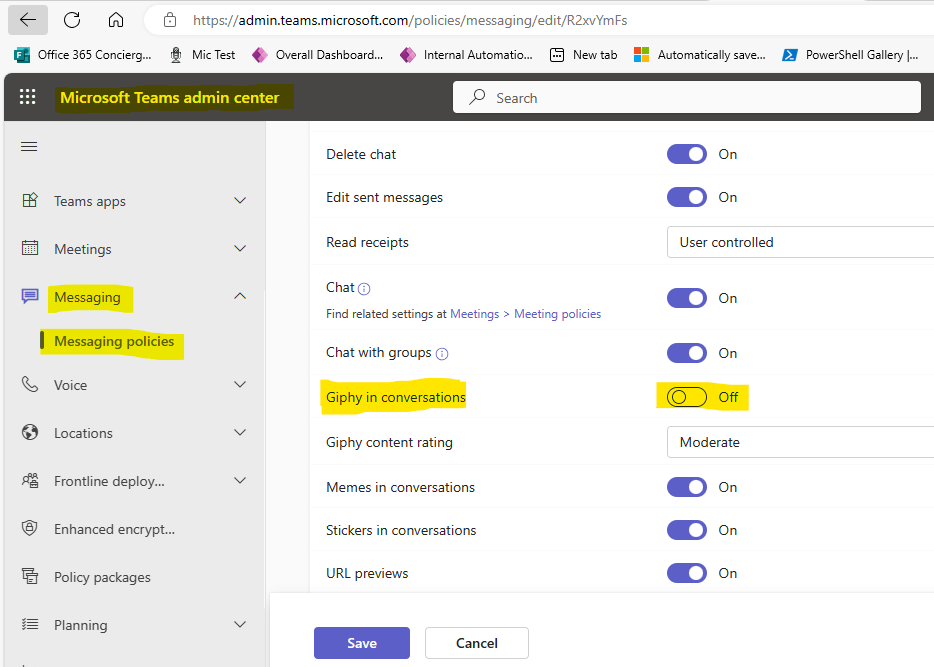
Task: Turn off Delete chat toggle
Action: (x=687, y=154)
